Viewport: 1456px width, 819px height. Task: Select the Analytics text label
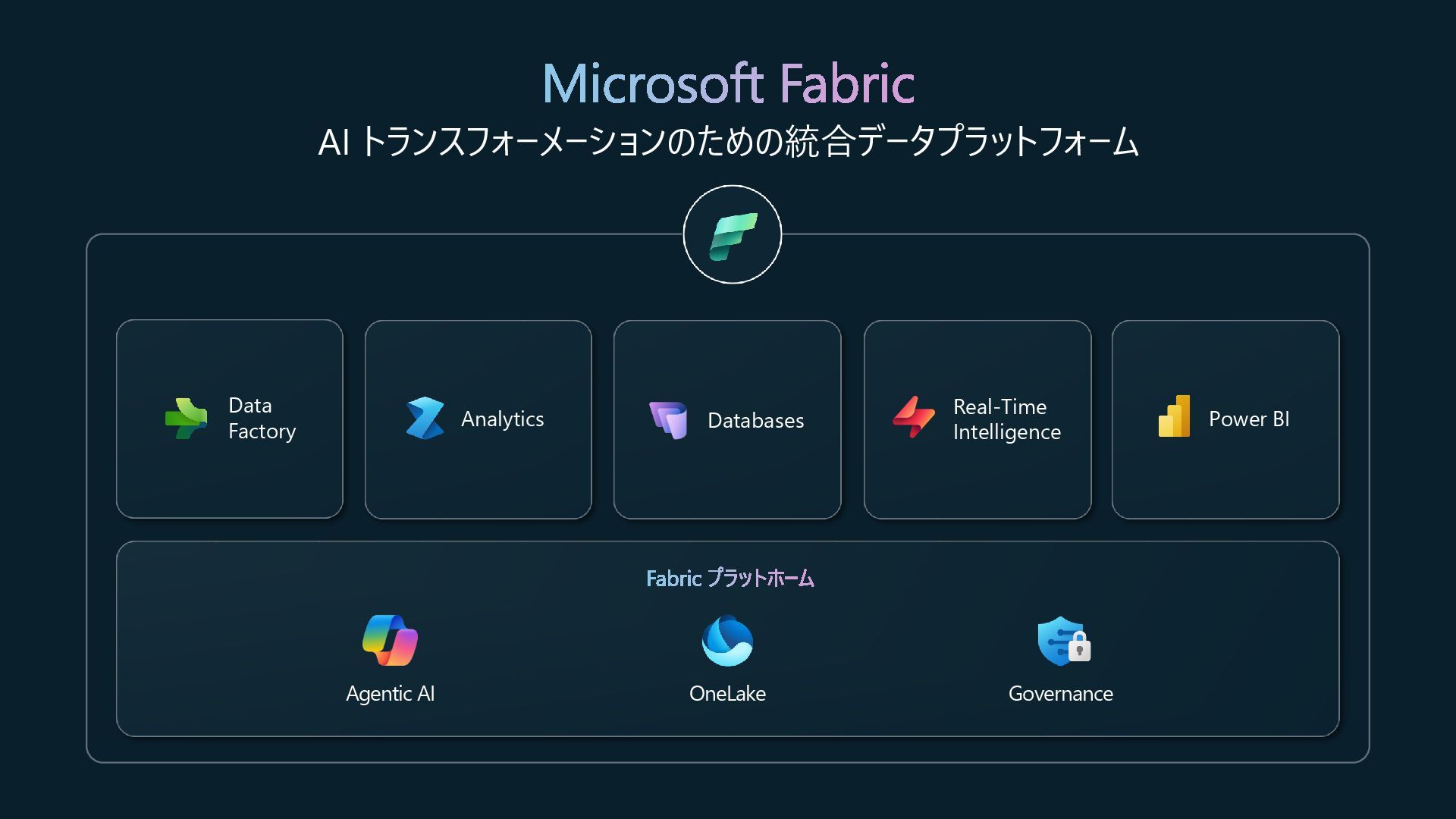pos(503,419)
